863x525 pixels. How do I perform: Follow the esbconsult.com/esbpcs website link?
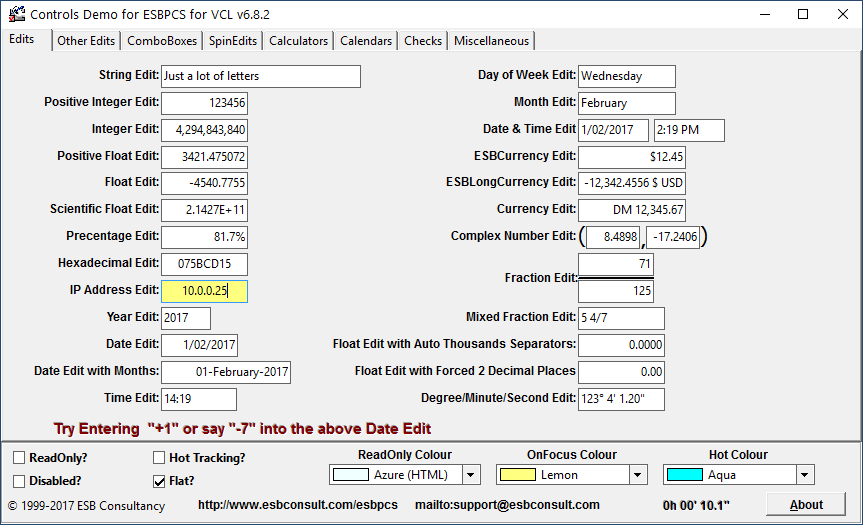click(x=298, y=505)
